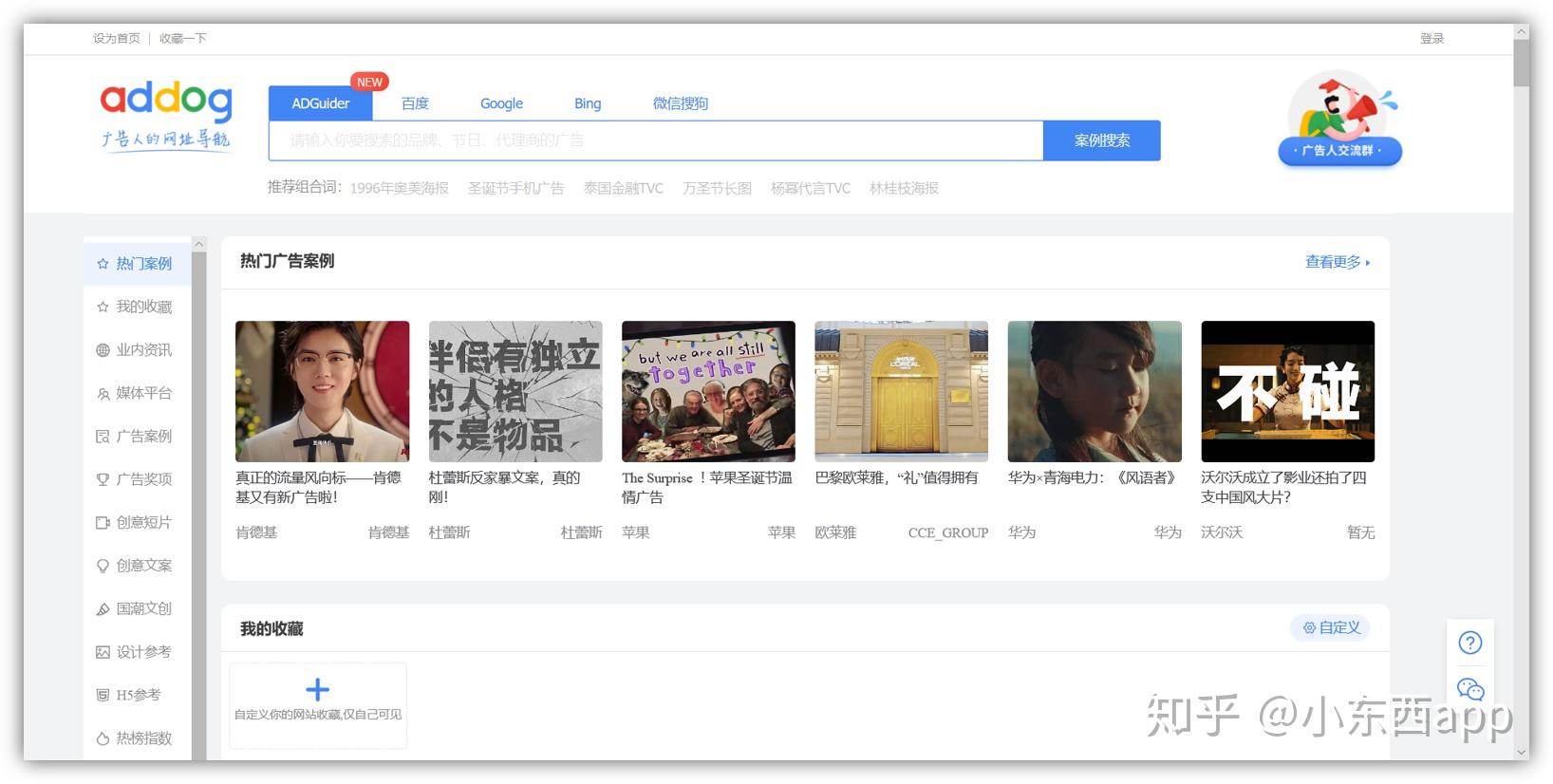Select suggested term 1996年奥美海报
1553x784 pixels.
[399, 188]
